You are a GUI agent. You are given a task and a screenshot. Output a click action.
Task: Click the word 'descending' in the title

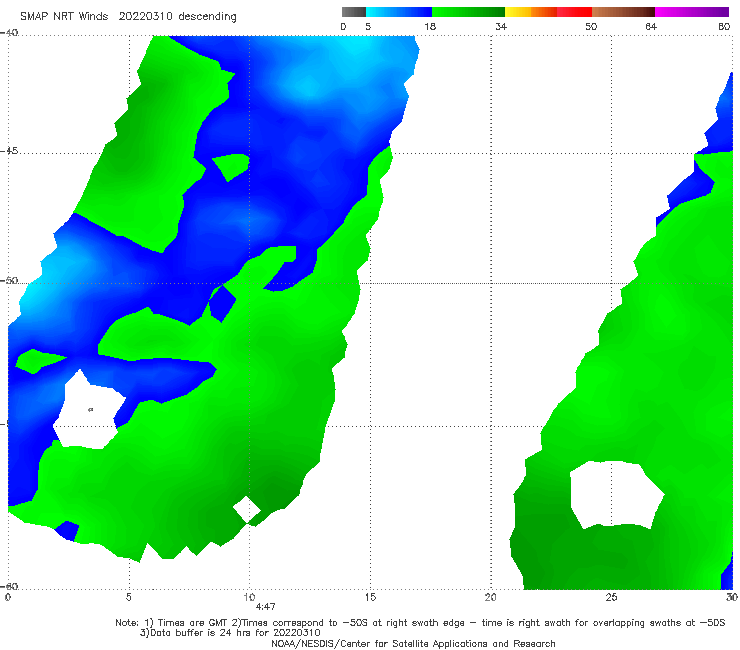coord(208,17)
